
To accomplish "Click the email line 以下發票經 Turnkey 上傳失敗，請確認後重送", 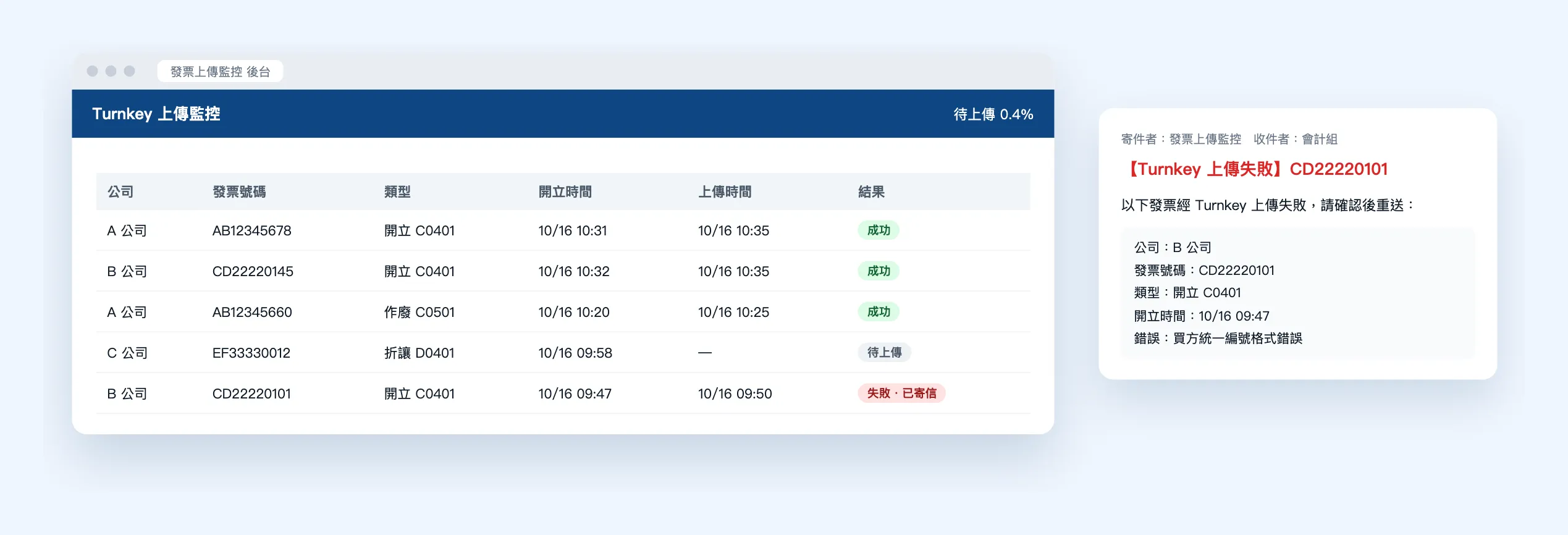I will [1267, 206].
